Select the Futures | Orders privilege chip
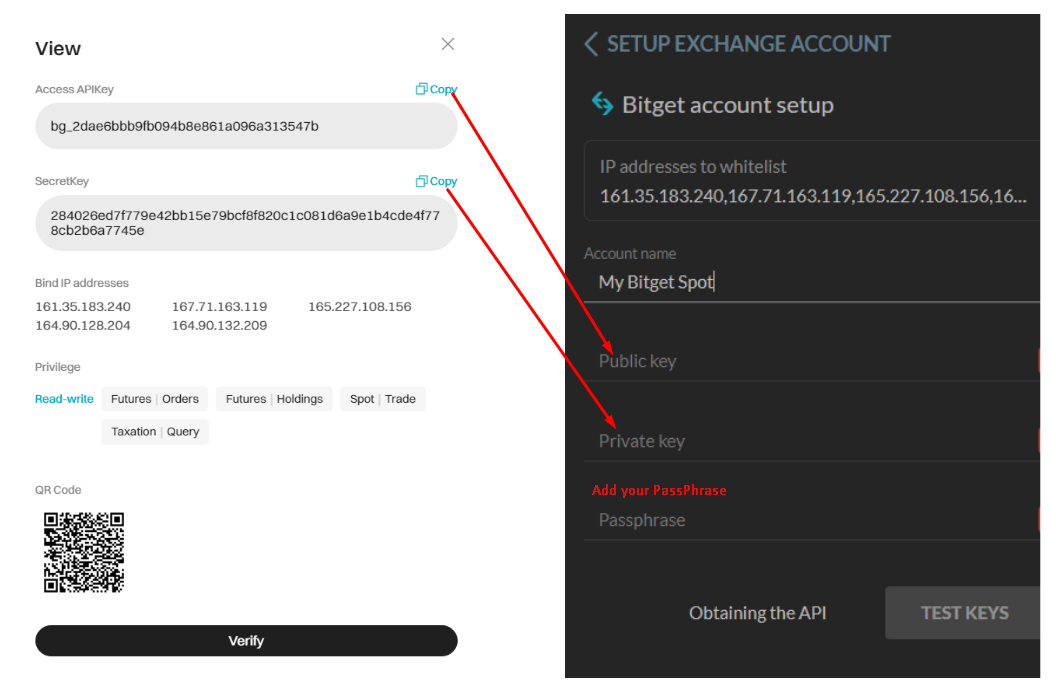The height and width of the screenshot is (688, 1049). [154, 398]
